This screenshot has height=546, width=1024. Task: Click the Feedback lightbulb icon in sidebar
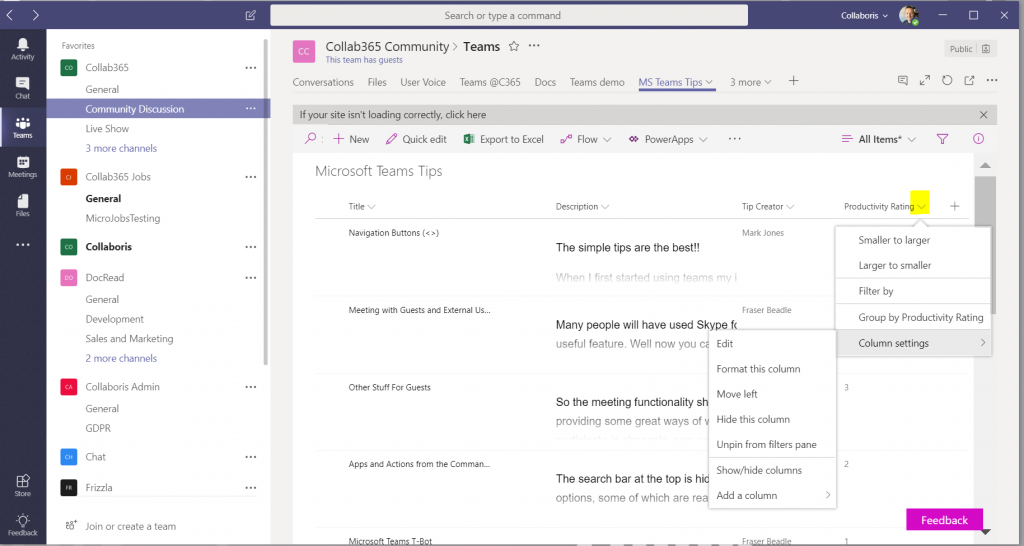coord(23,524)
